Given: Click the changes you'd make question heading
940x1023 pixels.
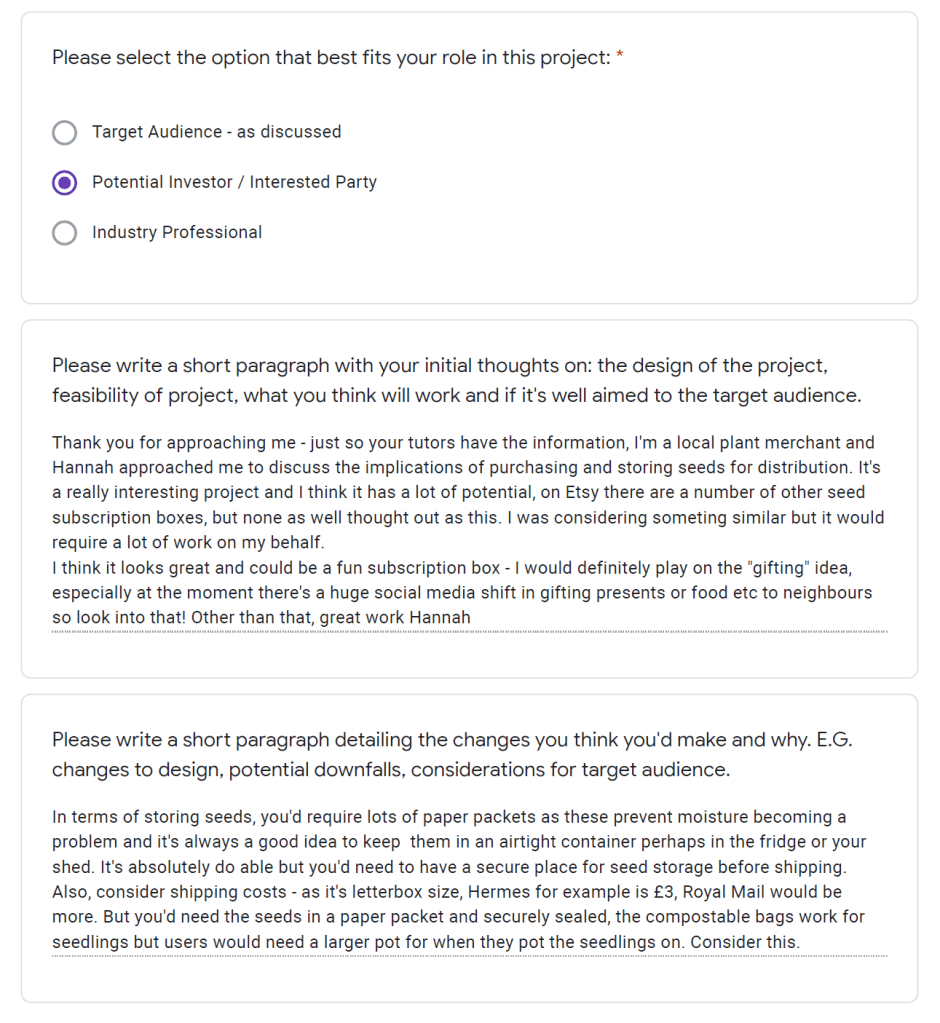Looking at the screenshot, I should point(452,755).
